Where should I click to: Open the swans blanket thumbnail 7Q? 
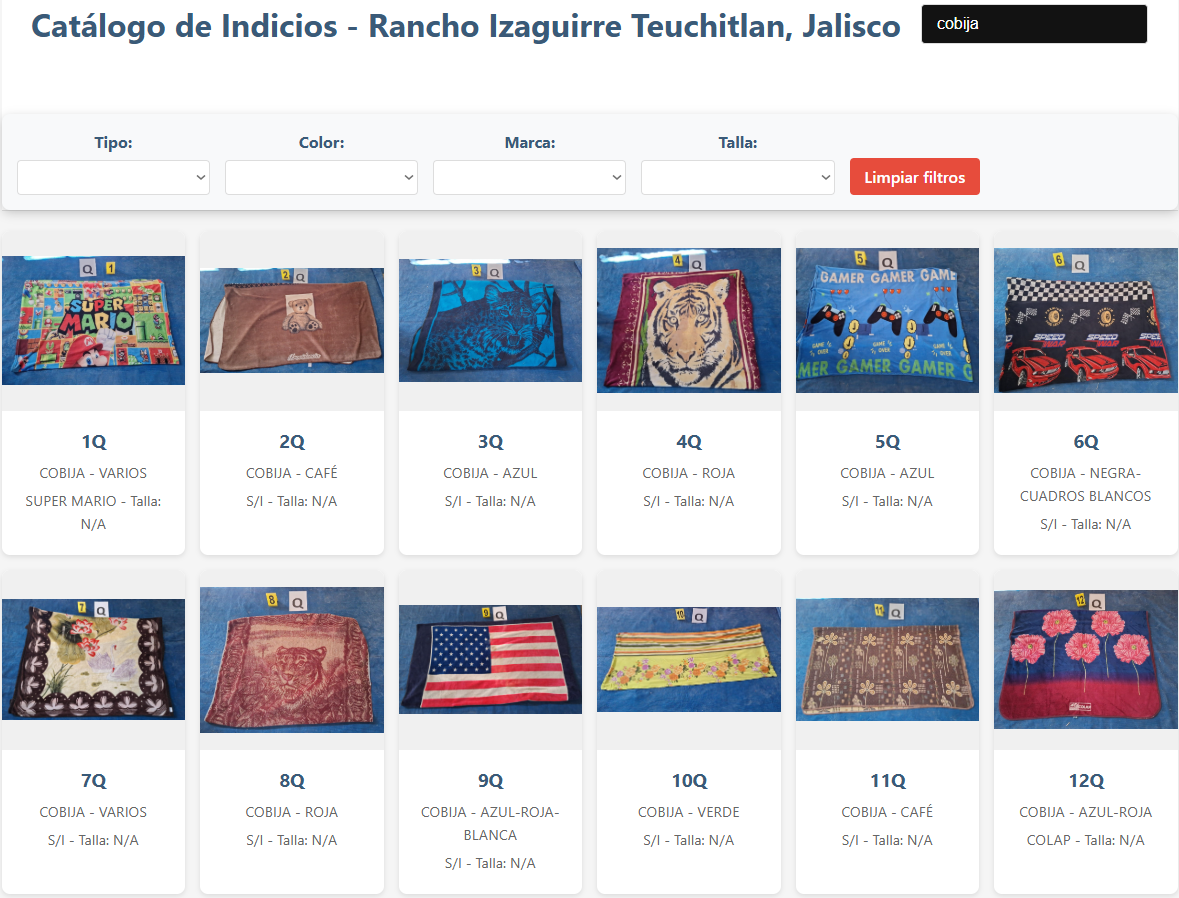(93, 660)
